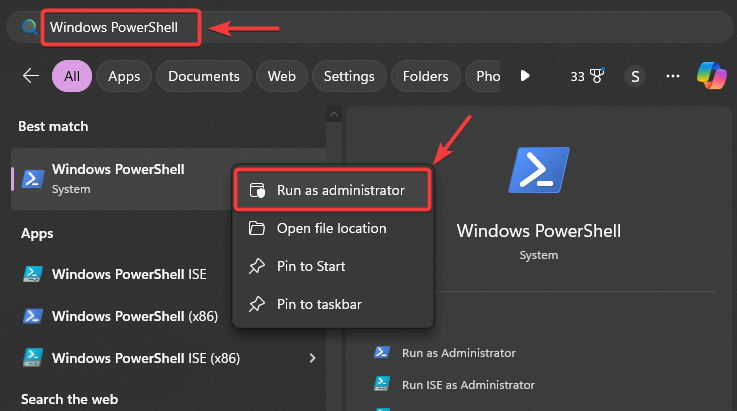Image resolution: width=737 pixels, height=411 pixels.
Task: Open the S user account avatar
Action: 634,76
